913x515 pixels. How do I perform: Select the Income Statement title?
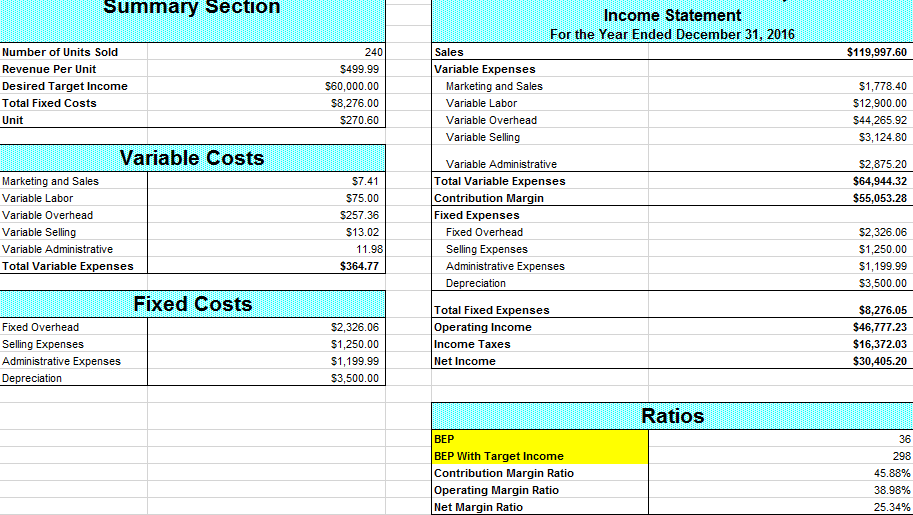click(x=673, y=15)
